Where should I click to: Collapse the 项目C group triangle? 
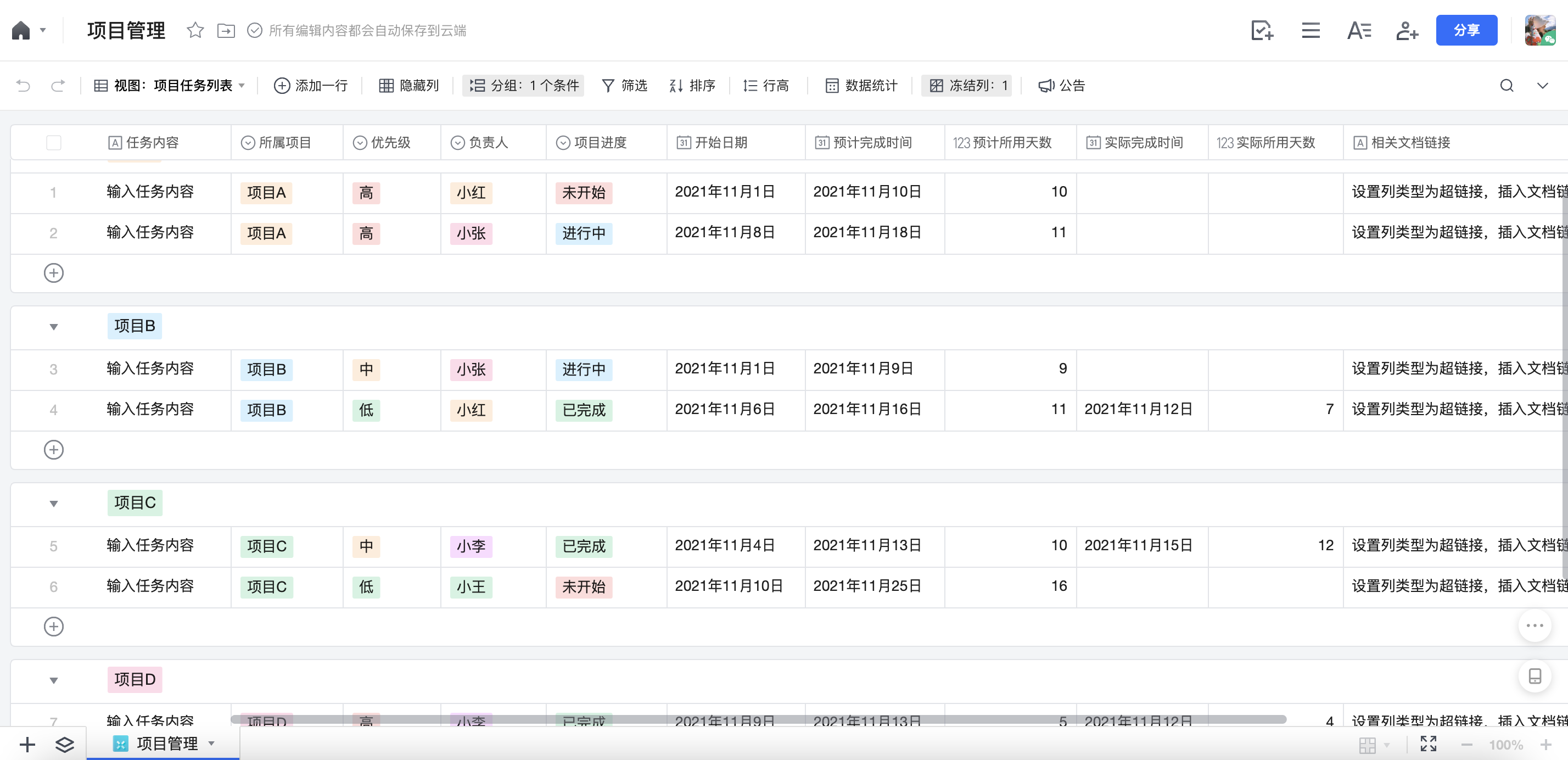coord(54,503)
